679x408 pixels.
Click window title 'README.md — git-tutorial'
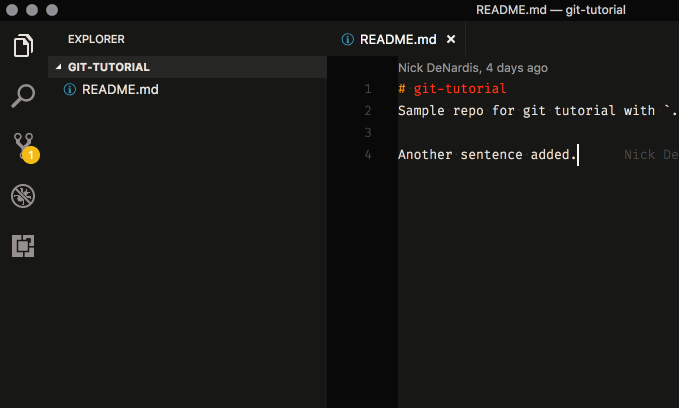coord(551,10)
